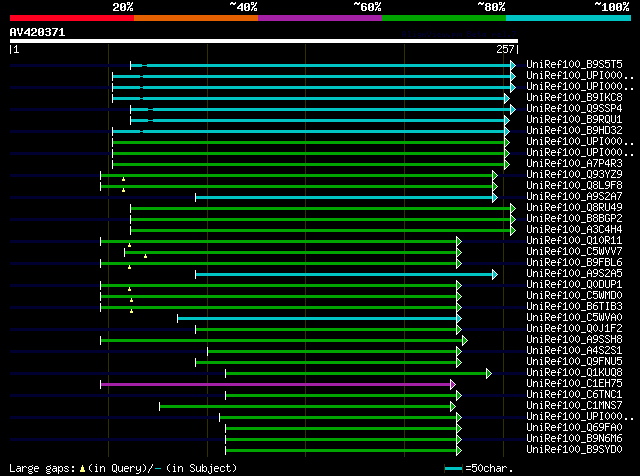640x476 pixels.
Task: Click the arrowhead ending the Q1KUQ8 alignment
Action: coord(489,374)
